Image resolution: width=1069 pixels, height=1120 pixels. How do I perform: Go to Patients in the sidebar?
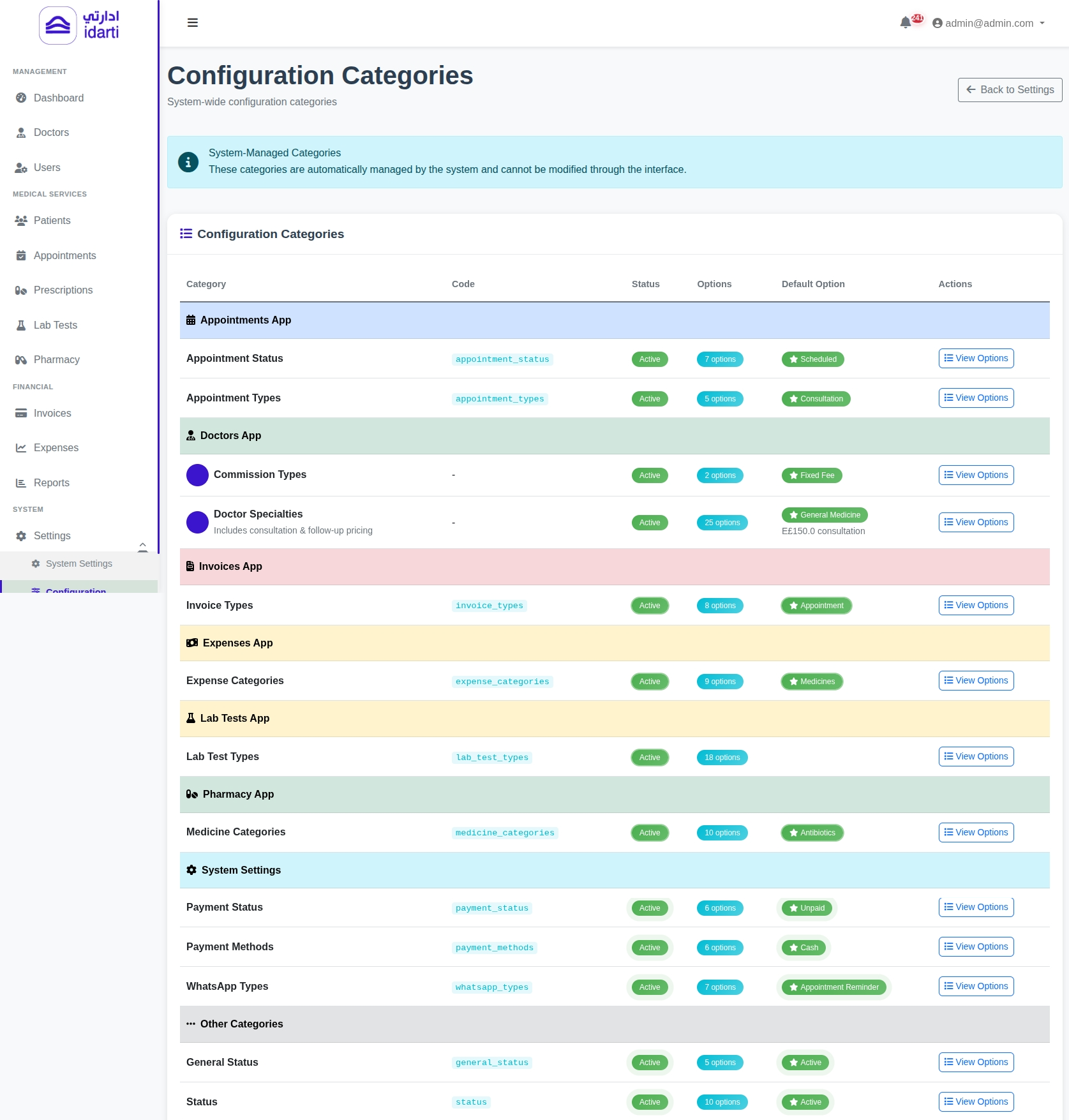pyautogui.click(x=52, y=220)
